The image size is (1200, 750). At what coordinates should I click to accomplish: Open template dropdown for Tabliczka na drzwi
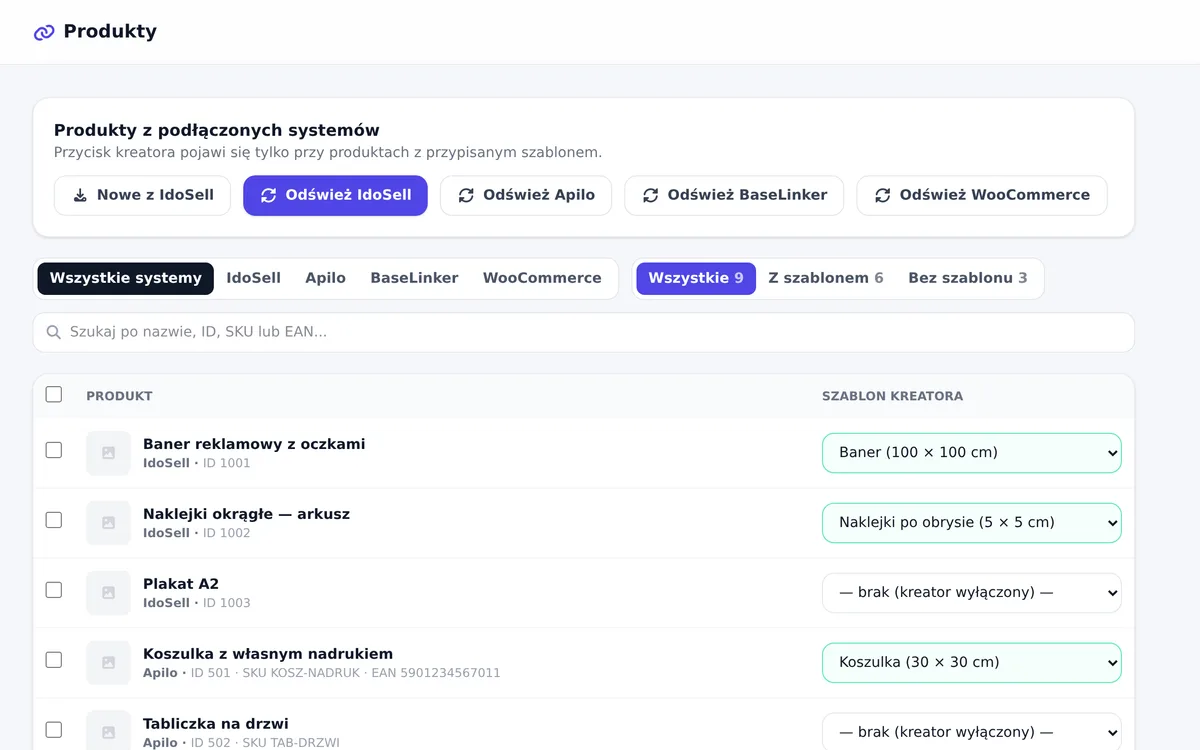point(972,732)
